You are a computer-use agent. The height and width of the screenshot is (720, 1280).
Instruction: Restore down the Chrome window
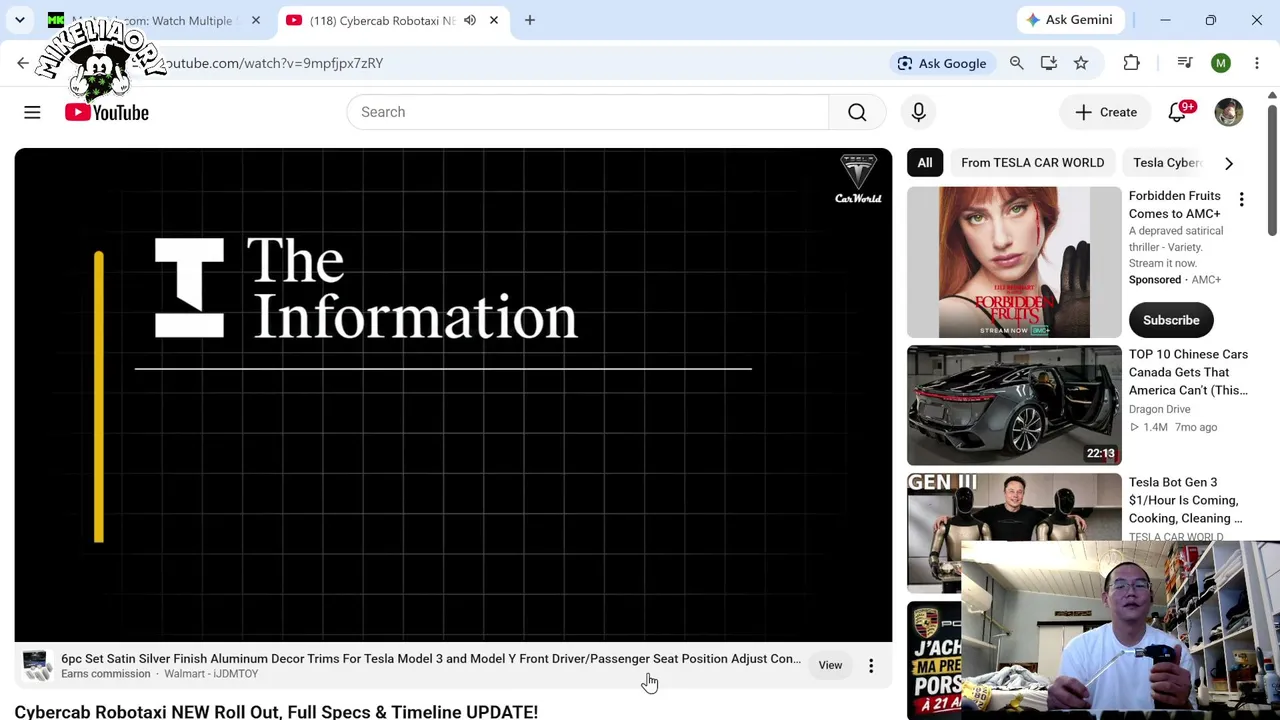(x=1211, y=20)
